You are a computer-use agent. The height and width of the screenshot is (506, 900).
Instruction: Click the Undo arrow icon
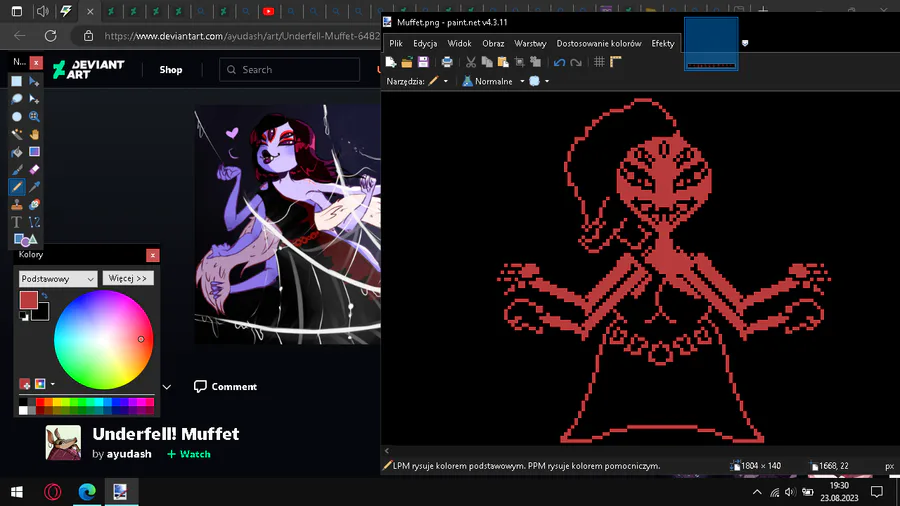tap(560, 62)
